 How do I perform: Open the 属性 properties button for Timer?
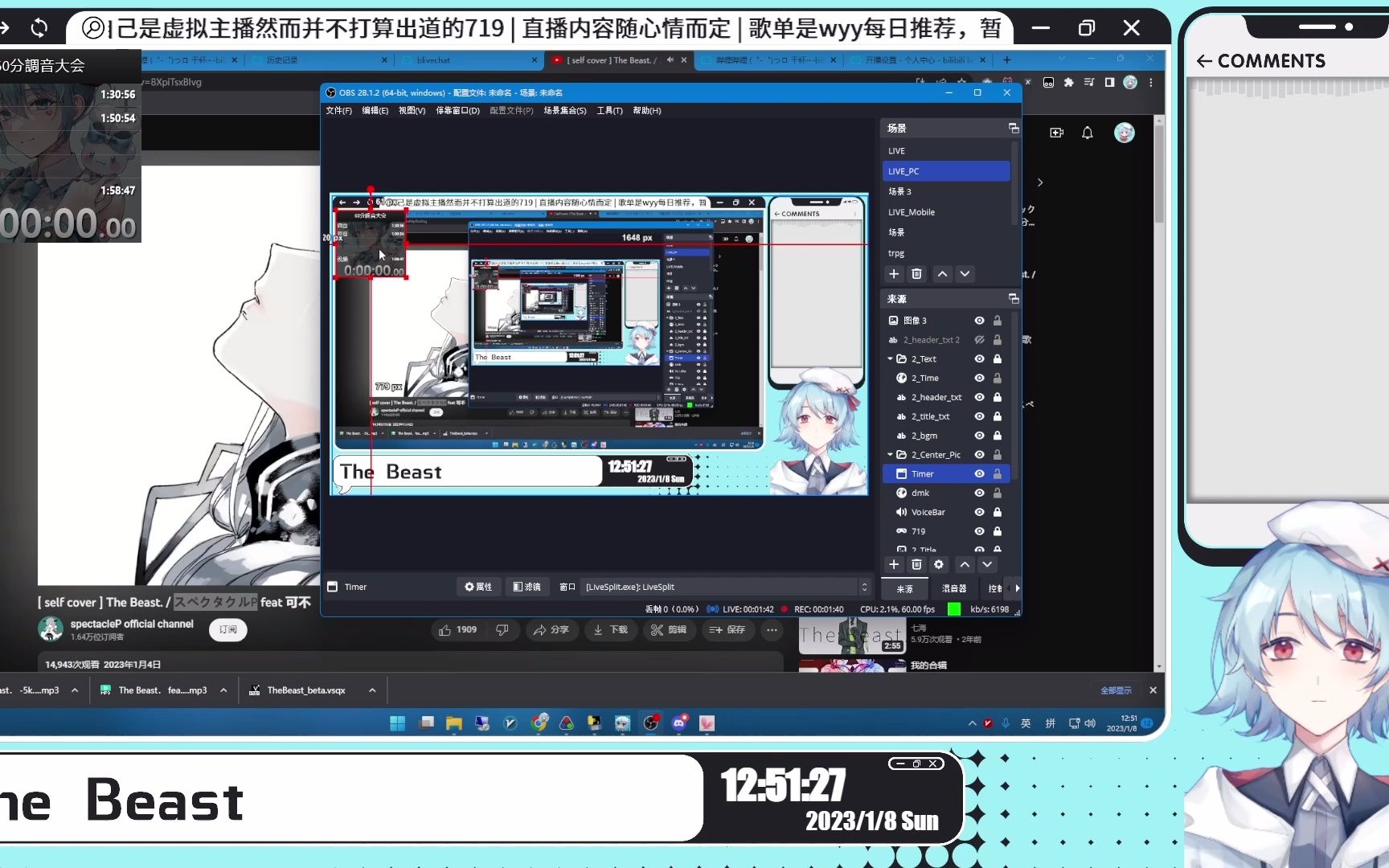[478, 587]
